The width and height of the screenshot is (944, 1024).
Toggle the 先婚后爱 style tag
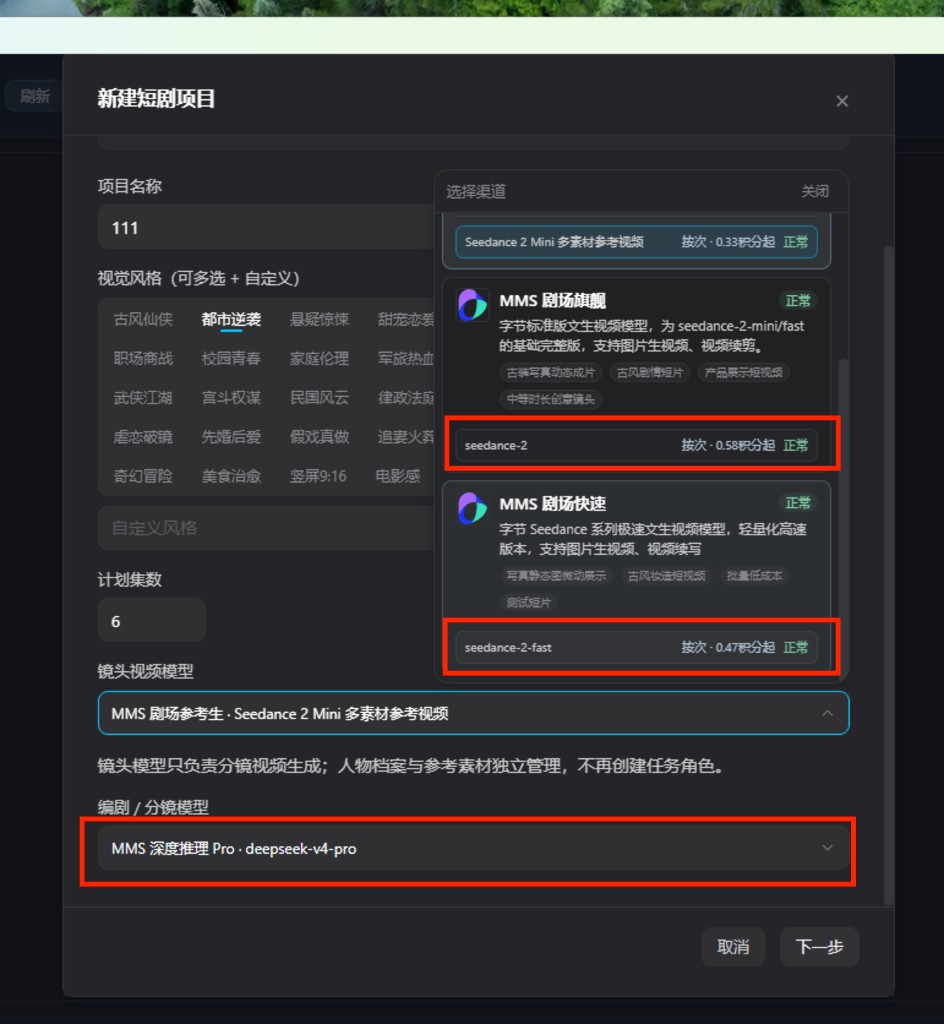[231, 436]
